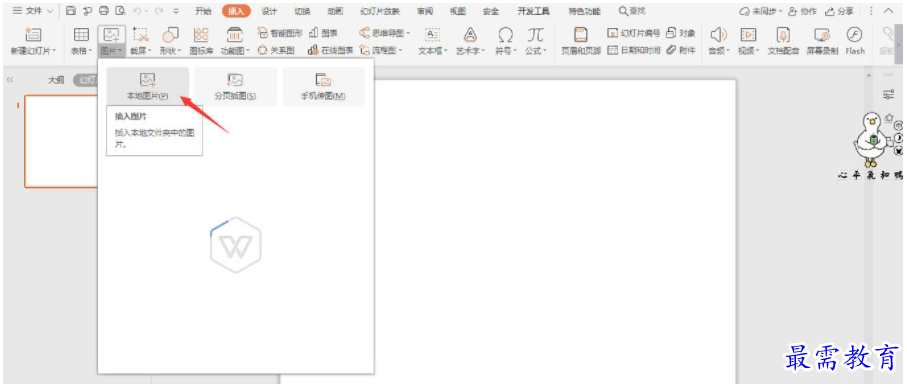This screenshot has height=389, width=907.
Task: Select 分页插图(S) option in picture dropdown
Action: 235,86
